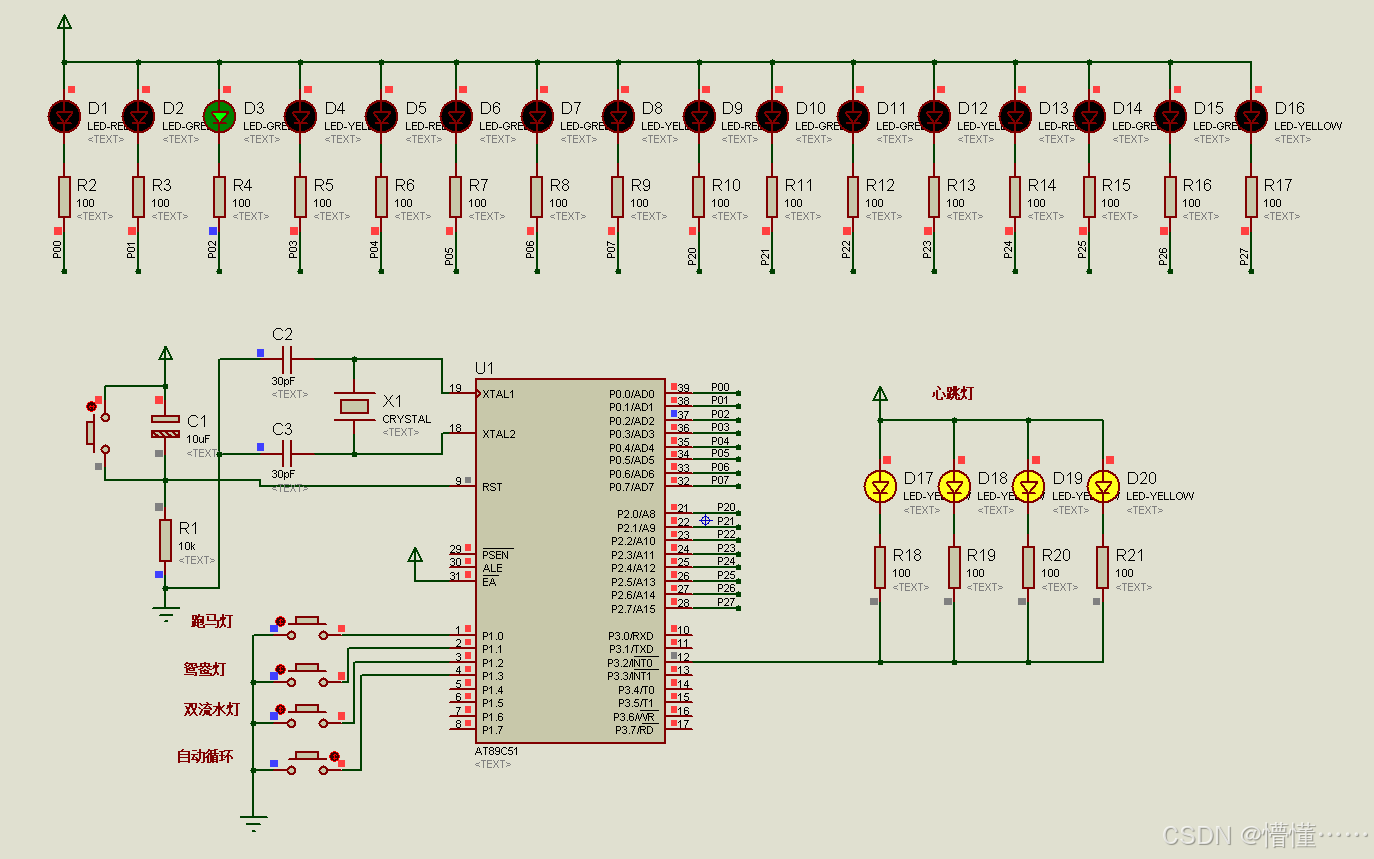Screen dimensions: 1374x859
Task: Select resistor R20 symbol
Action: coord(1029,567)
